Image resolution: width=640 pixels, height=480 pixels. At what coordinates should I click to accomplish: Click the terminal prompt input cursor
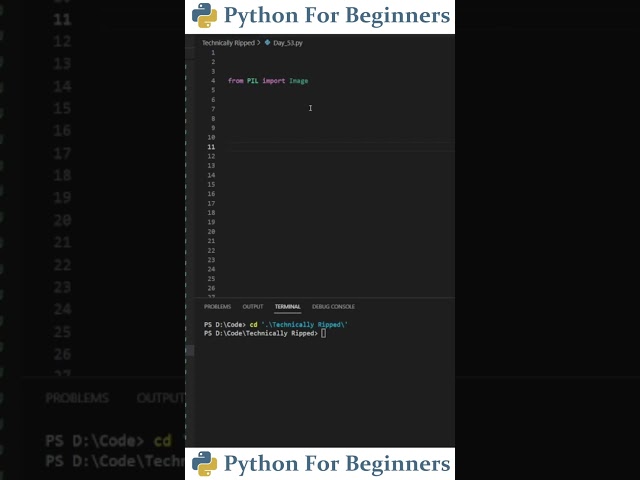[323, 333]
